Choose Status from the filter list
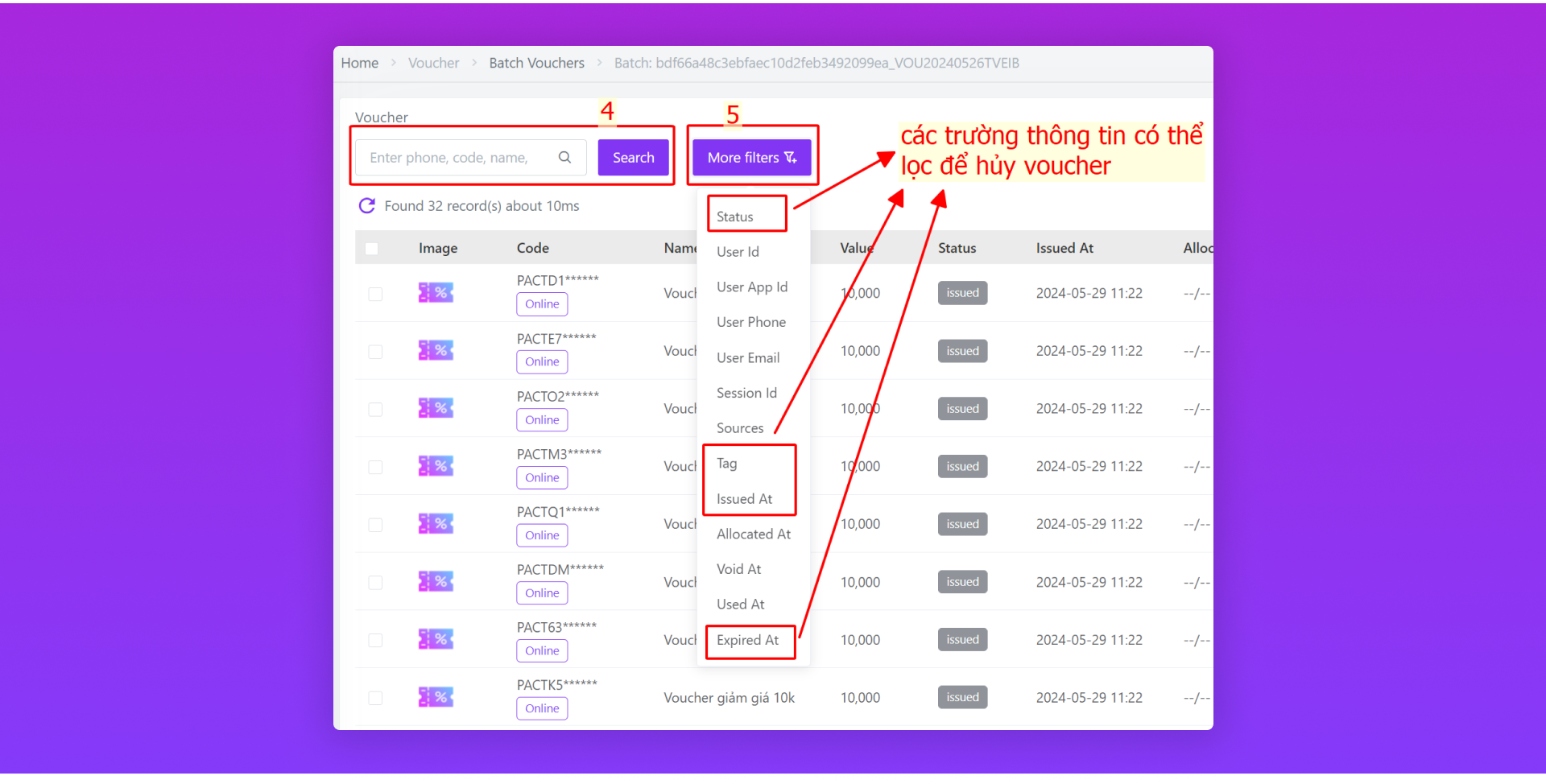 point(735,217)
